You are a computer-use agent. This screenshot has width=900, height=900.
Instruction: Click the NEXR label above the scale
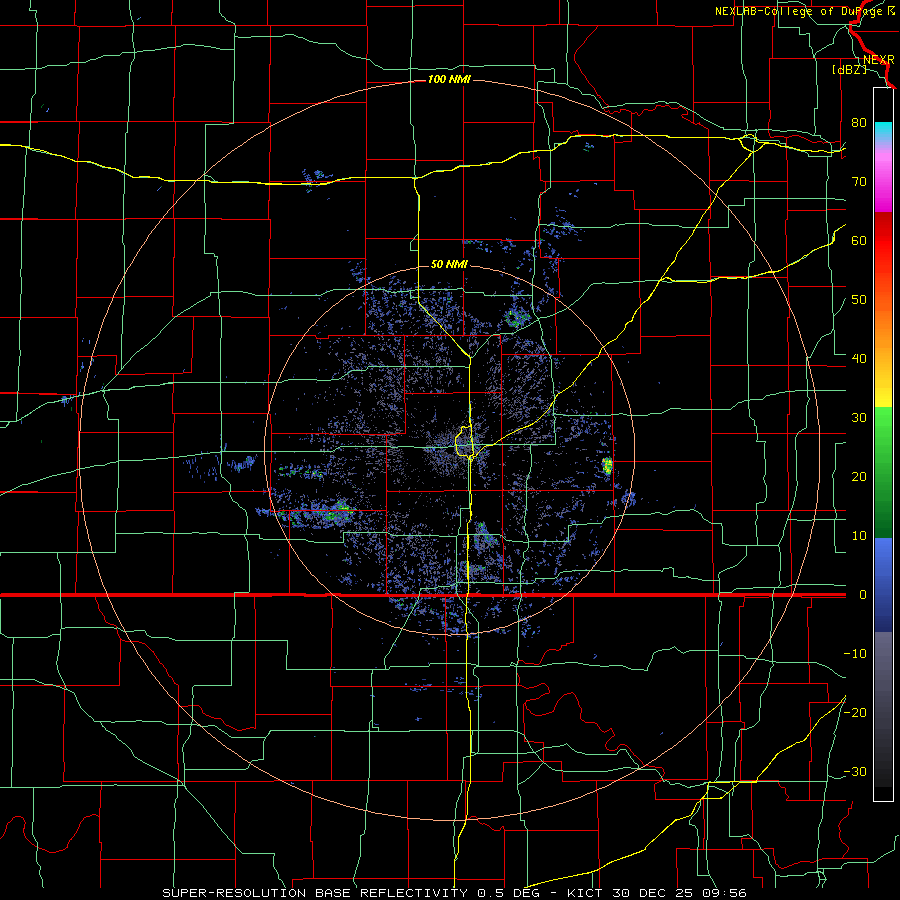point(879,60)
